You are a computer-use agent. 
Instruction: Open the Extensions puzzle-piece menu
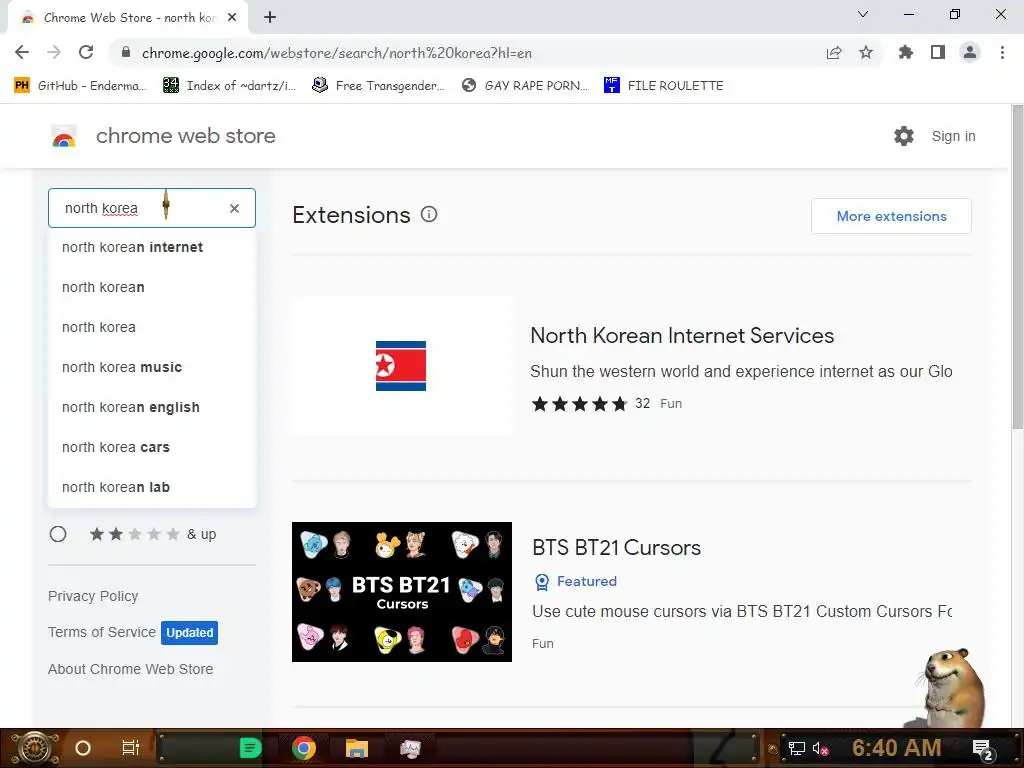(906, 52)
